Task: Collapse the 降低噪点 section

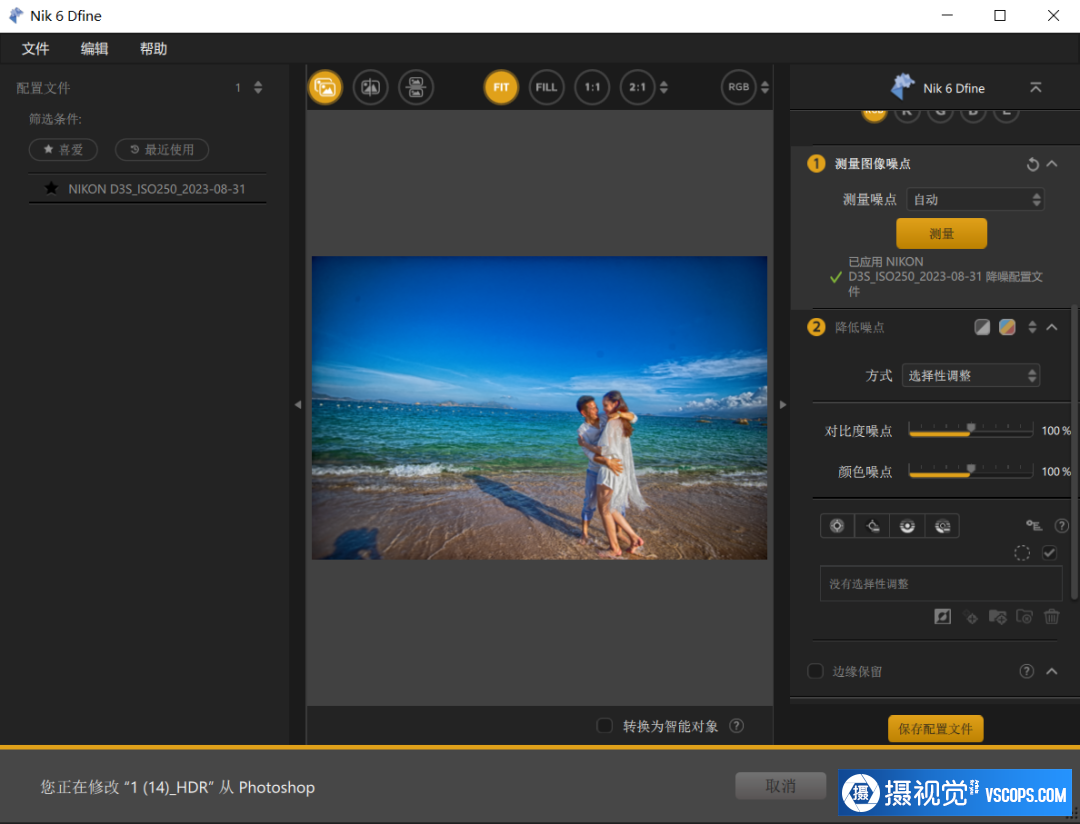Action: click(1052, 327)
